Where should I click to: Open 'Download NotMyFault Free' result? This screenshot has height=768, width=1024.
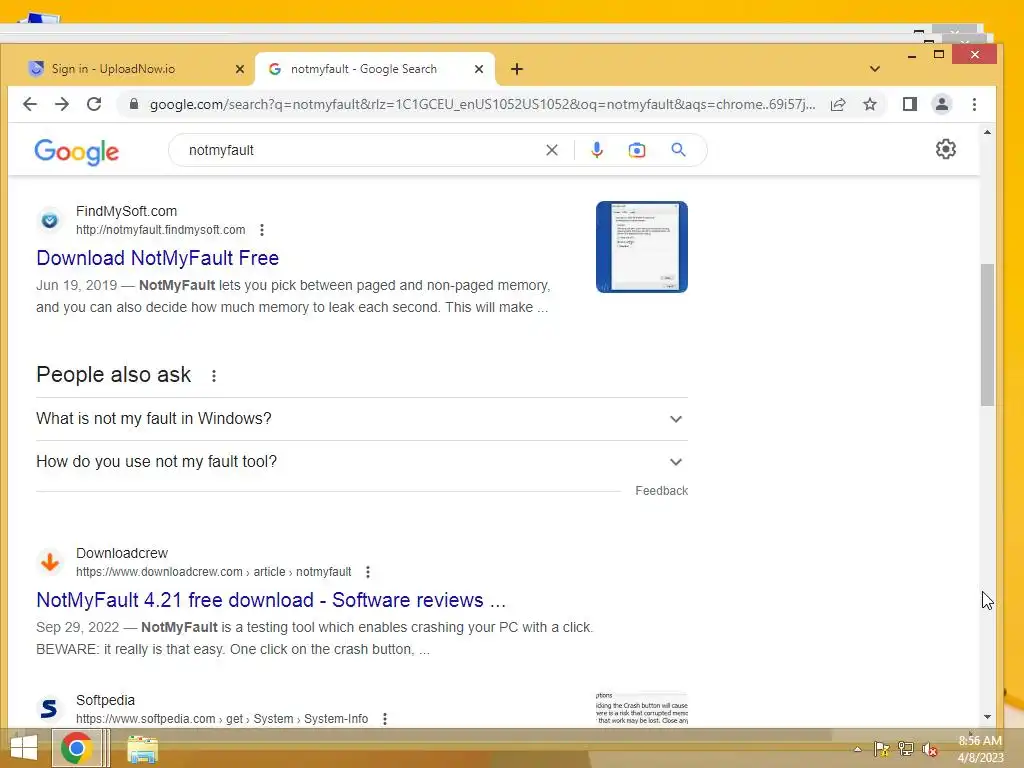[157, 258]
